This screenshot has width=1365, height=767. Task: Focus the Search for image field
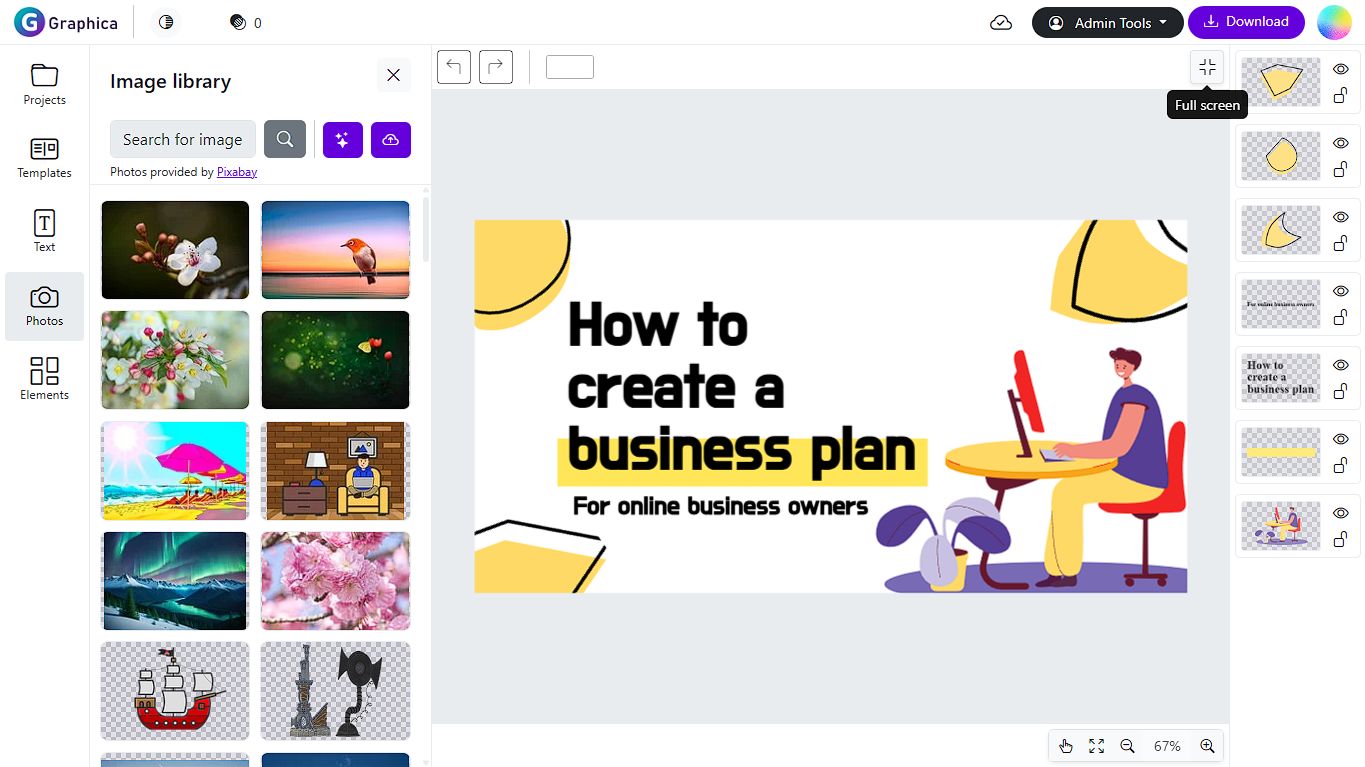pyautogui.click(x=183, y=139)
